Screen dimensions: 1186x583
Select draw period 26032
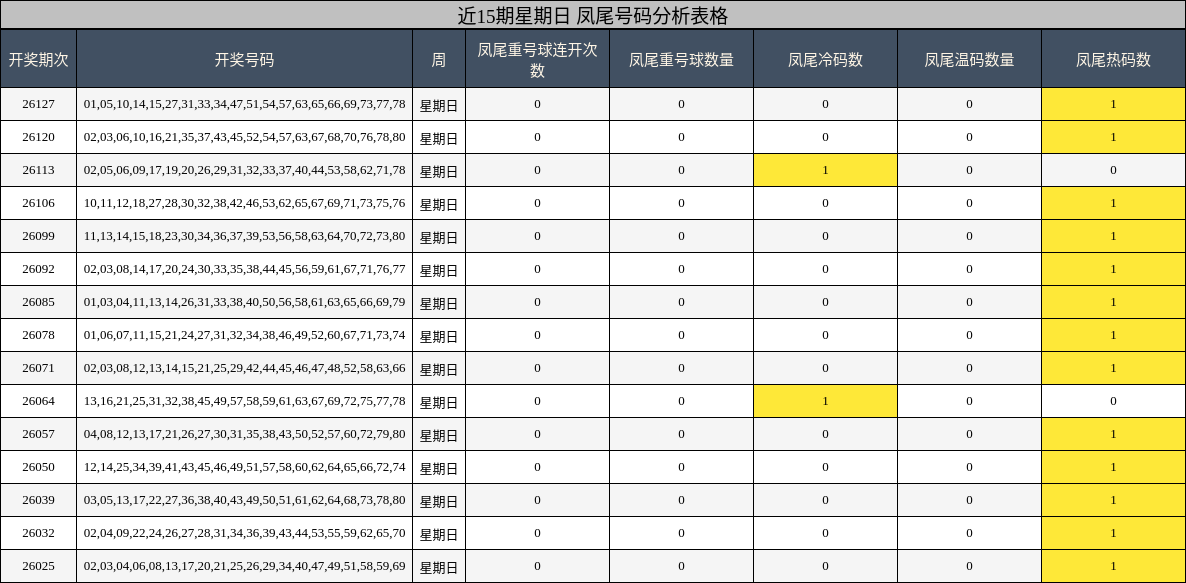pyautogui.click(x=39, y=532)
